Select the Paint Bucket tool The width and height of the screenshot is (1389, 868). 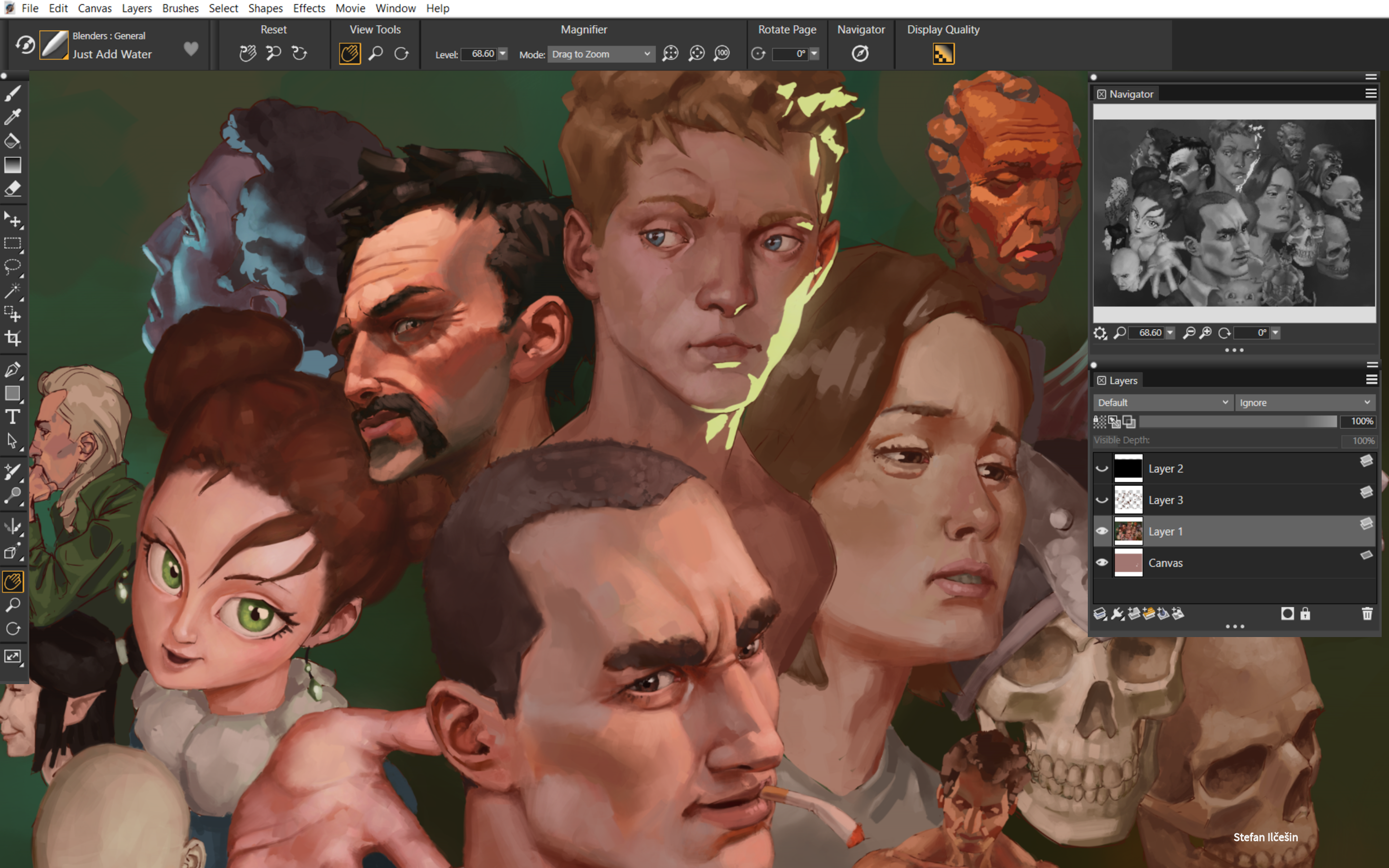tap(13, 141)
